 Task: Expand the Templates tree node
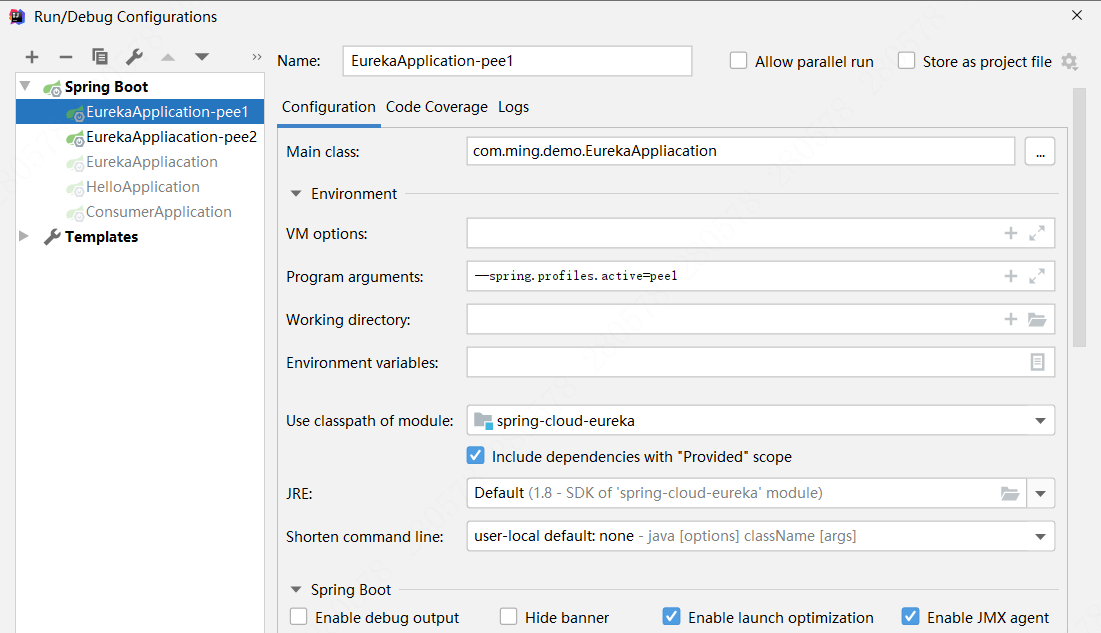[x=24, y=236]
